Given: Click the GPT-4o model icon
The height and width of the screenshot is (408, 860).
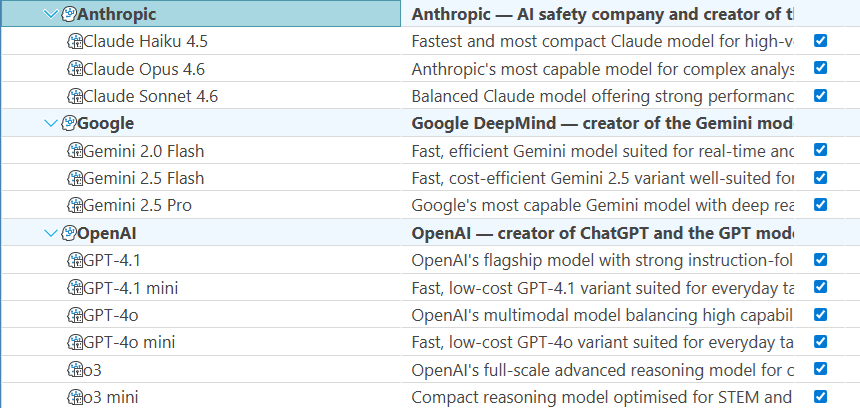Looking at the screenshot, I should tap(75, 315).
